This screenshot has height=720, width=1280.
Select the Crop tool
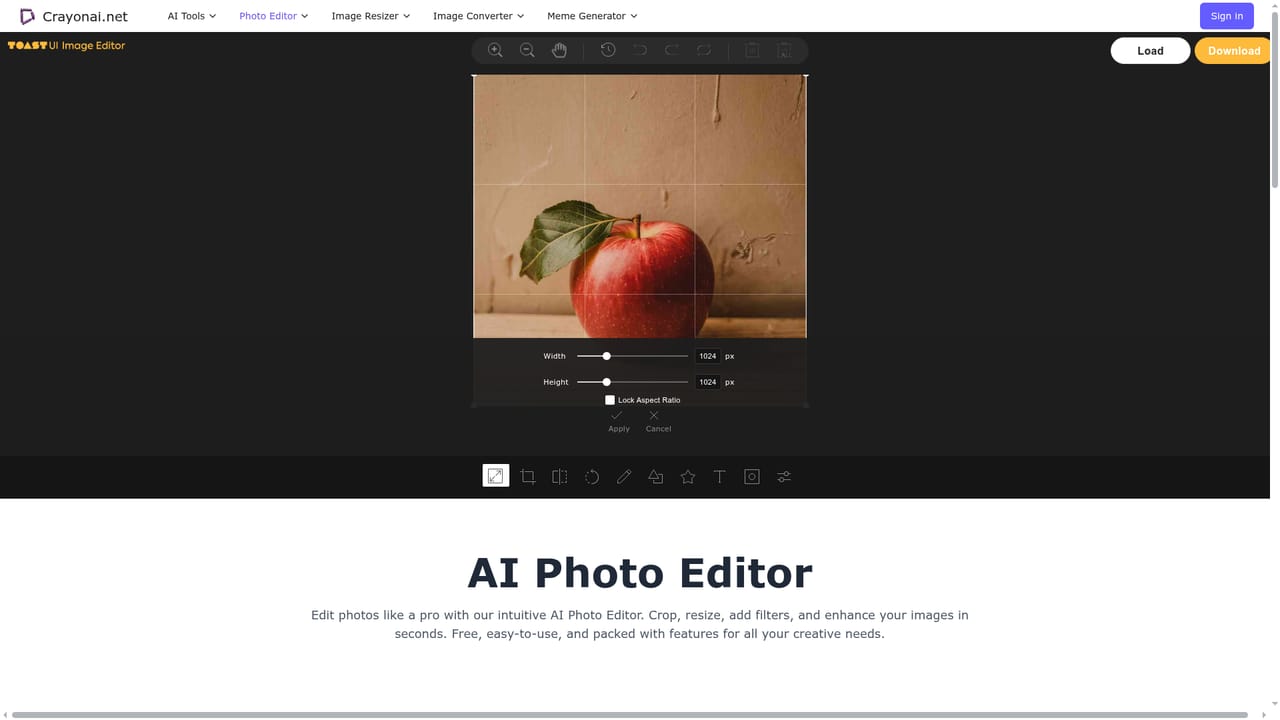pos(528,477)
